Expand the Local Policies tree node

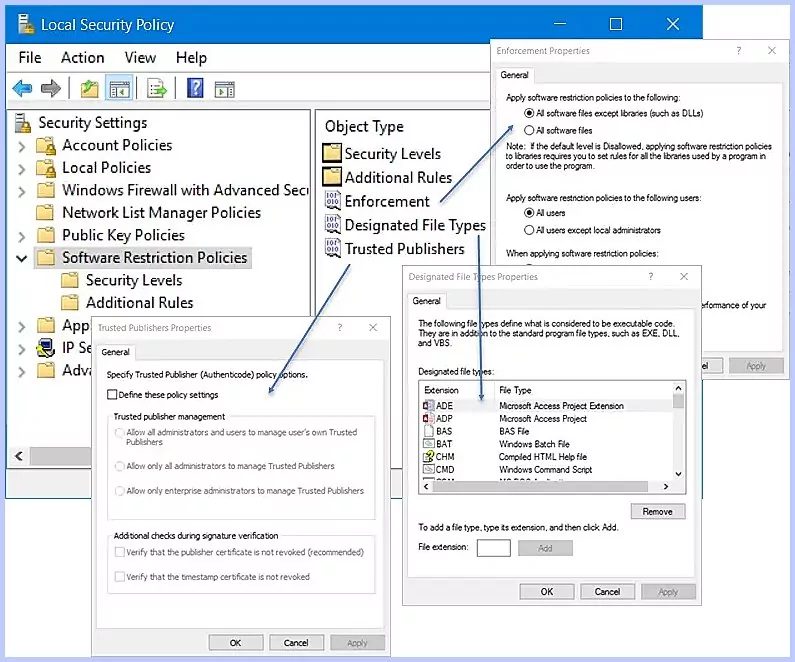(21, 169)
